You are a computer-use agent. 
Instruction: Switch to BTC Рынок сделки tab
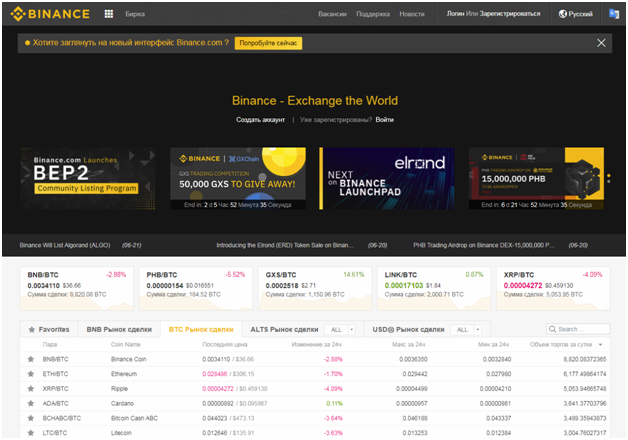201,329
